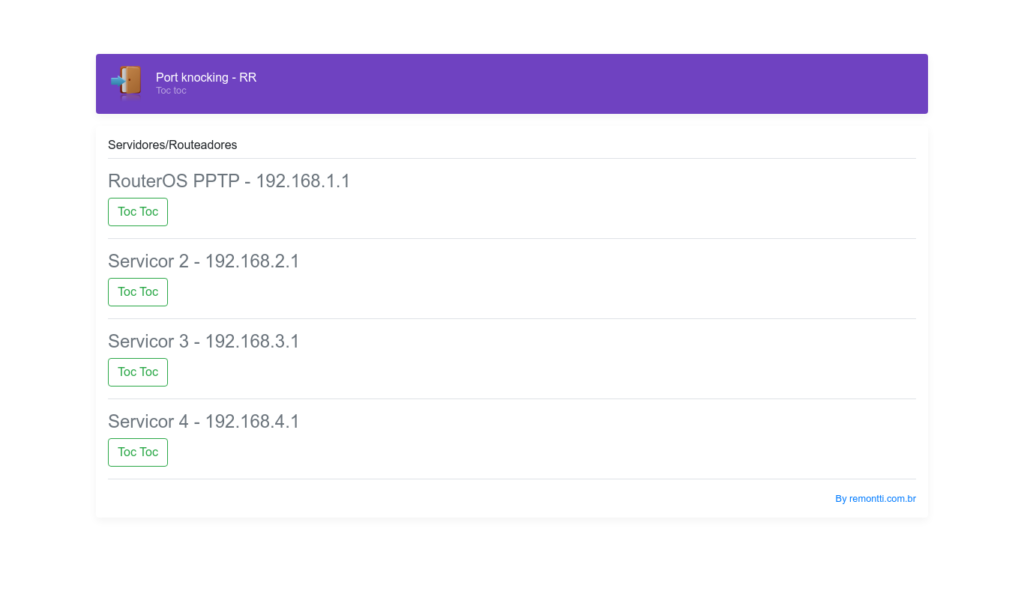This screenshot has height=594, width=1024.
Task: Click the divider line above the footer link
Action: pos(511,479)
